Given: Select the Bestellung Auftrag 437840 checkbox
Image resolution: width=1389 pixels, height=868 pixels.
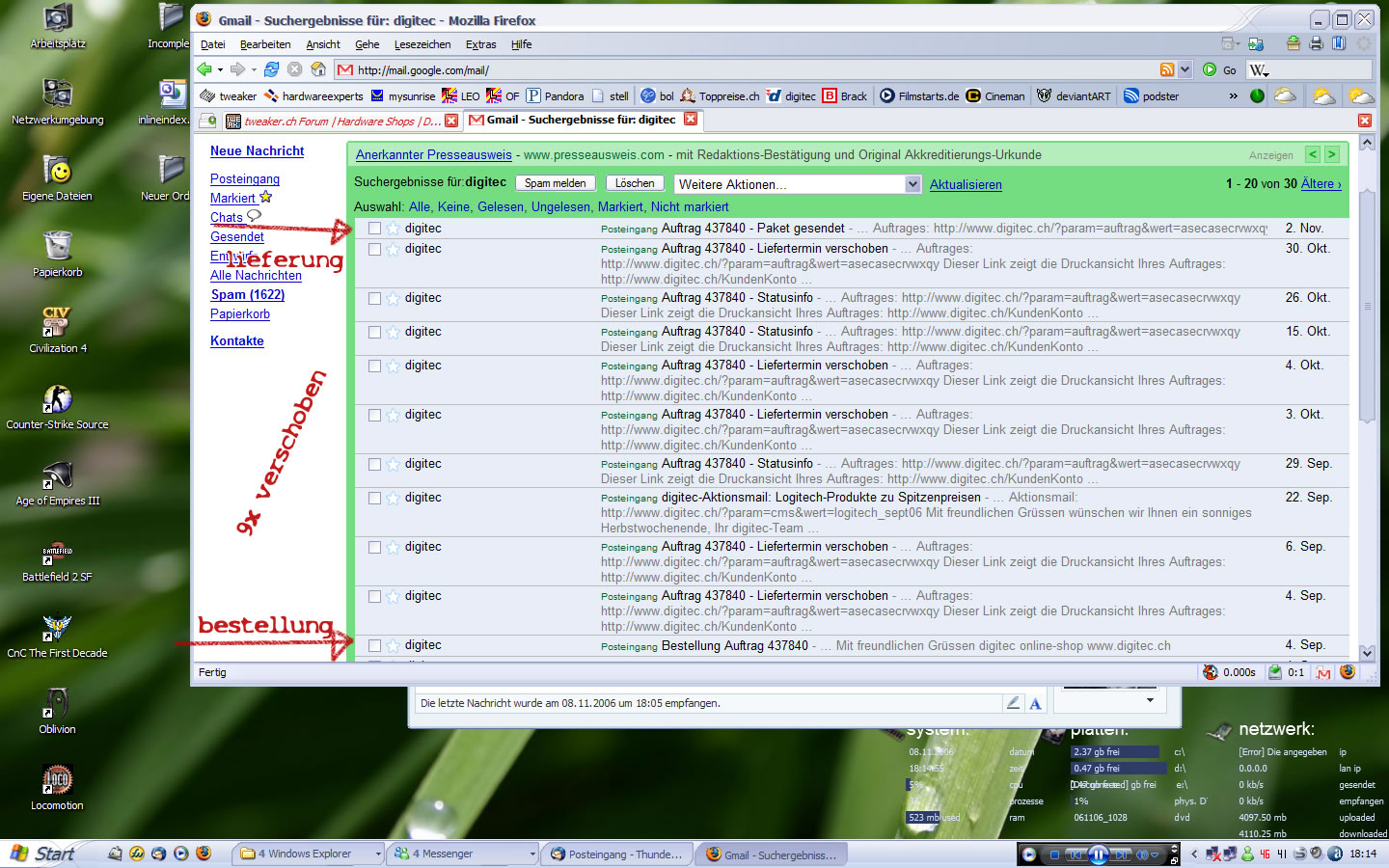Looking at the screenshot, I should pos(374,645).
